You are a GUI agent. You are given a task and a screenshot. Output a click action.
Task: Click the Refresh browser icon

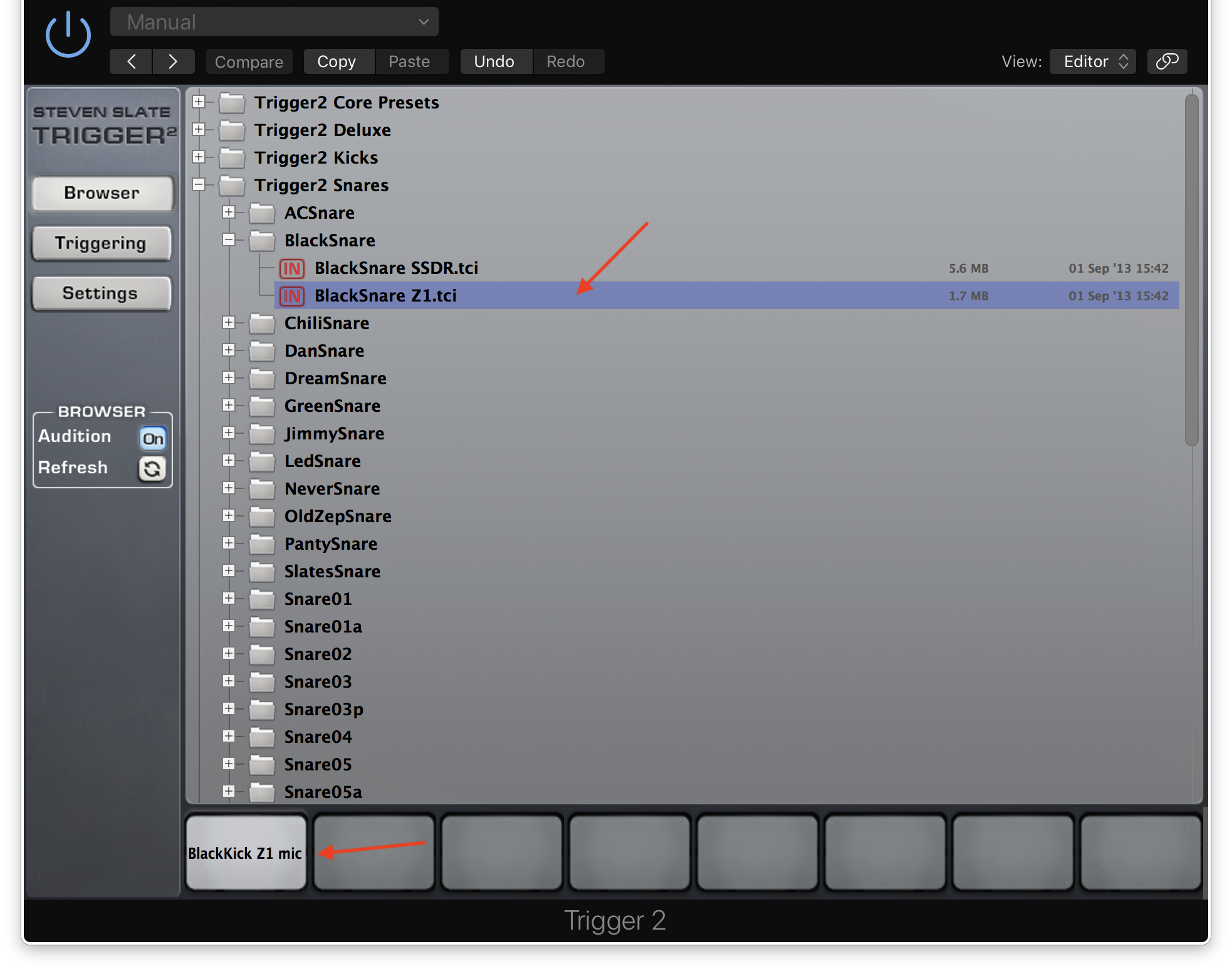152,469
